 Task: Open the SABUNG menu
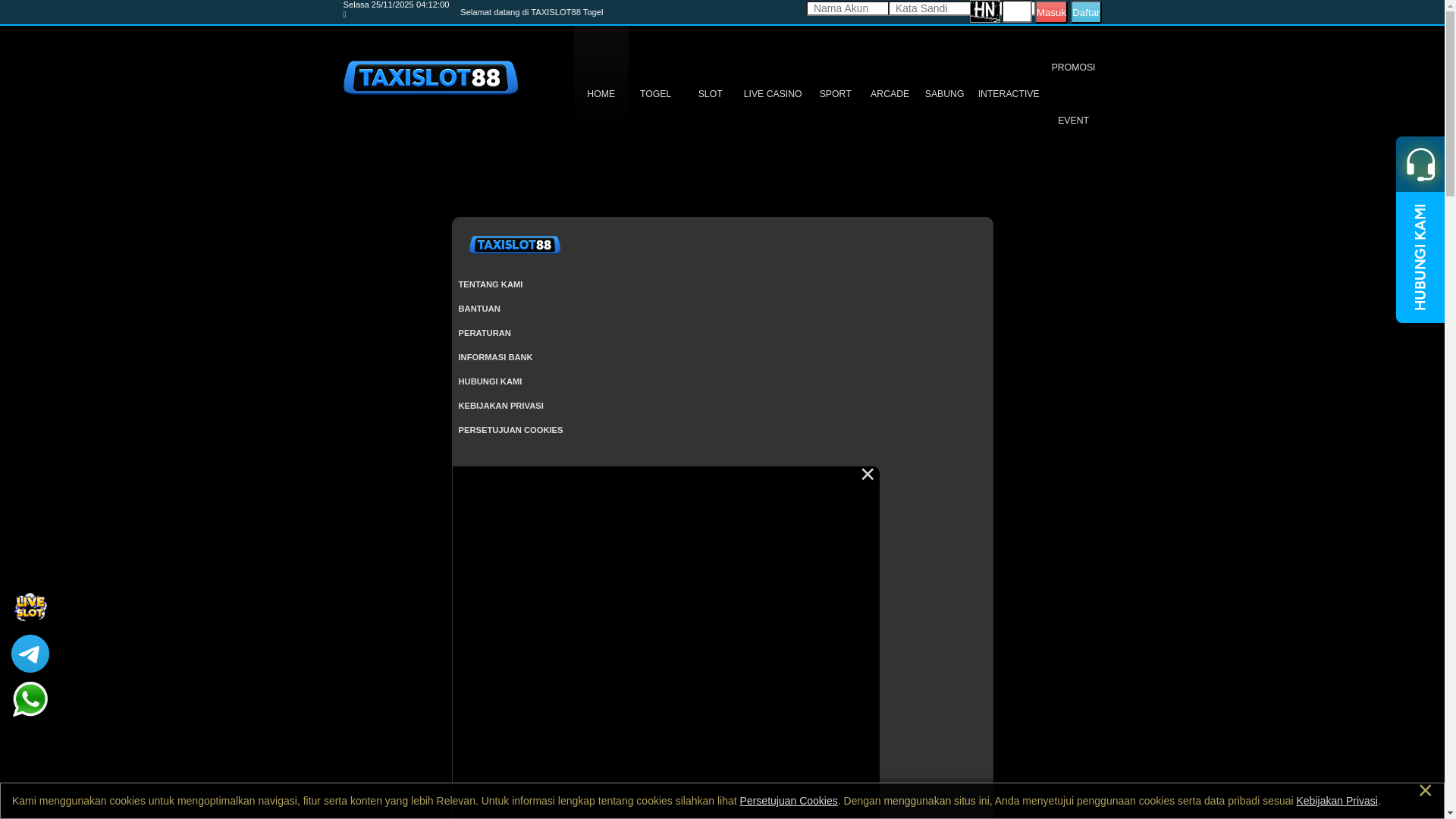pyautogui.click(x=944, y=94)
